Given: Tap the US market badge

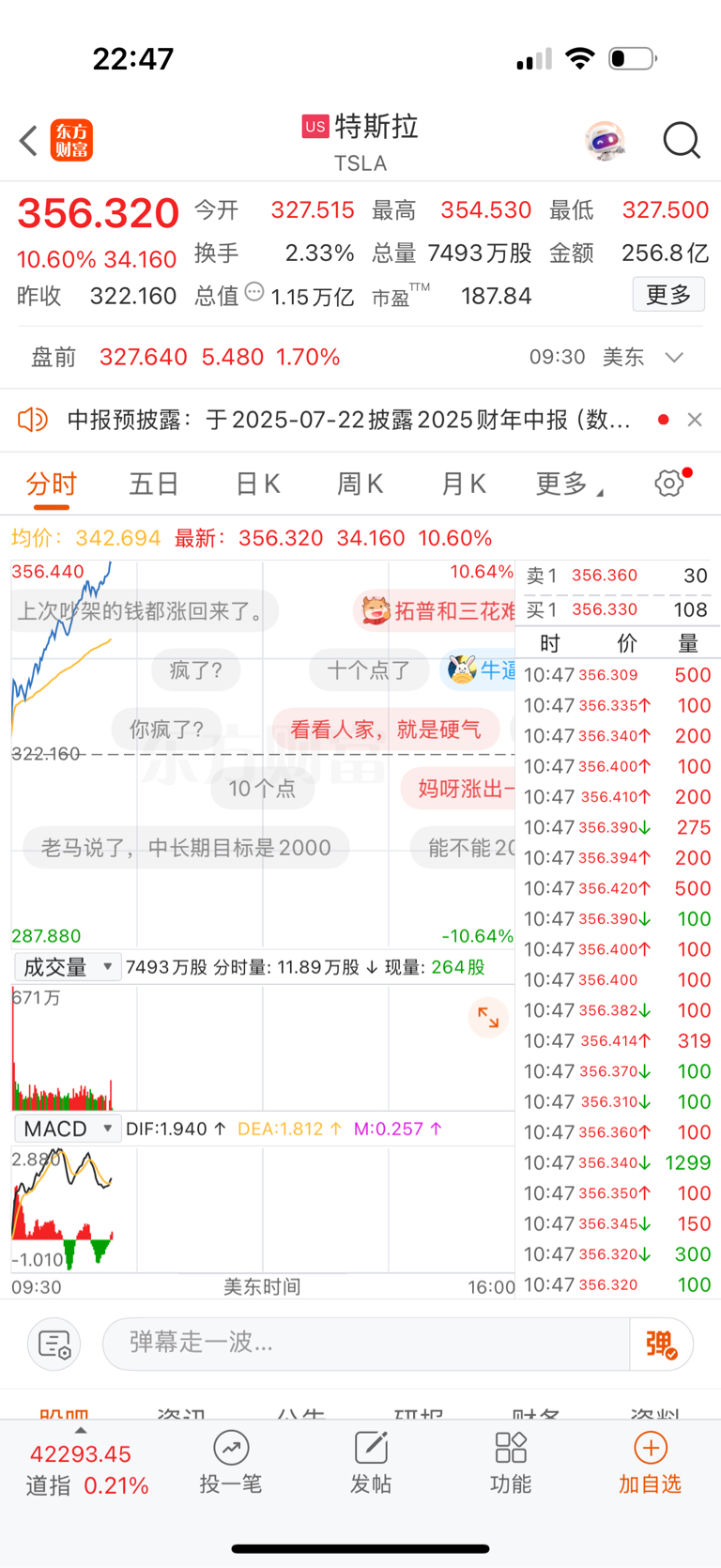Looking at the screenshot, I should [315, 126].
